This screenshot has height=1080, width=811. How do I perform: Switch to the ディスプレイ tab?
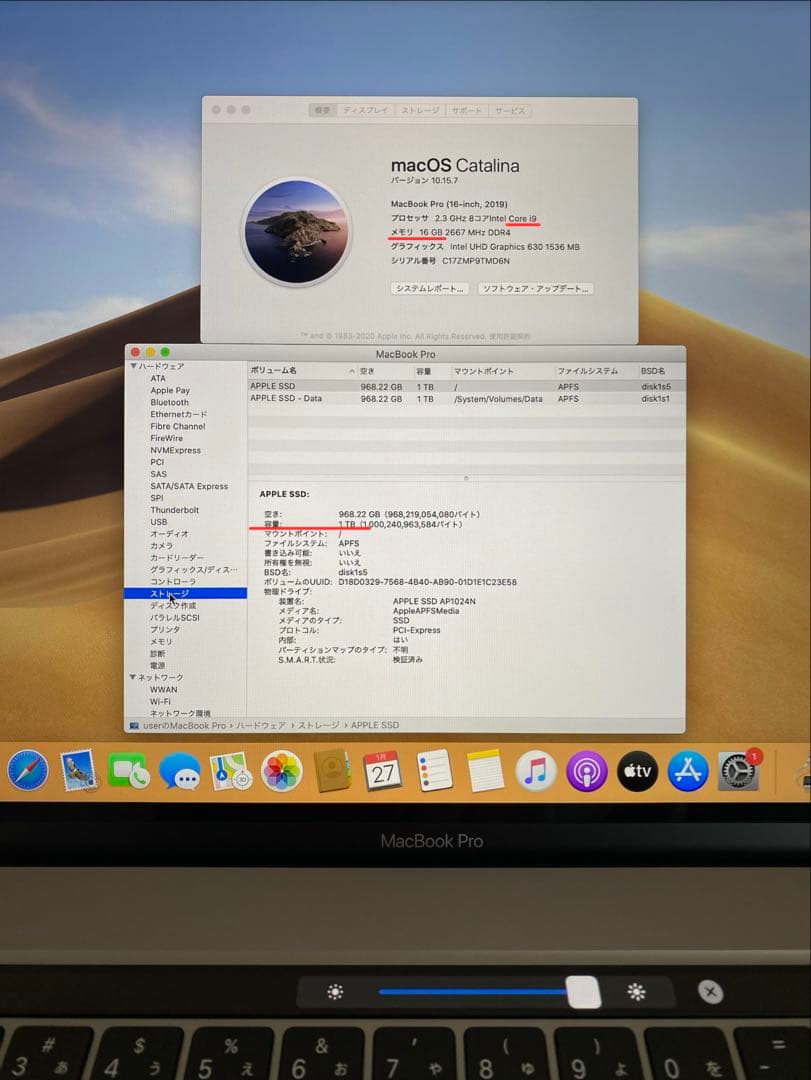click(x=367, y=111)
